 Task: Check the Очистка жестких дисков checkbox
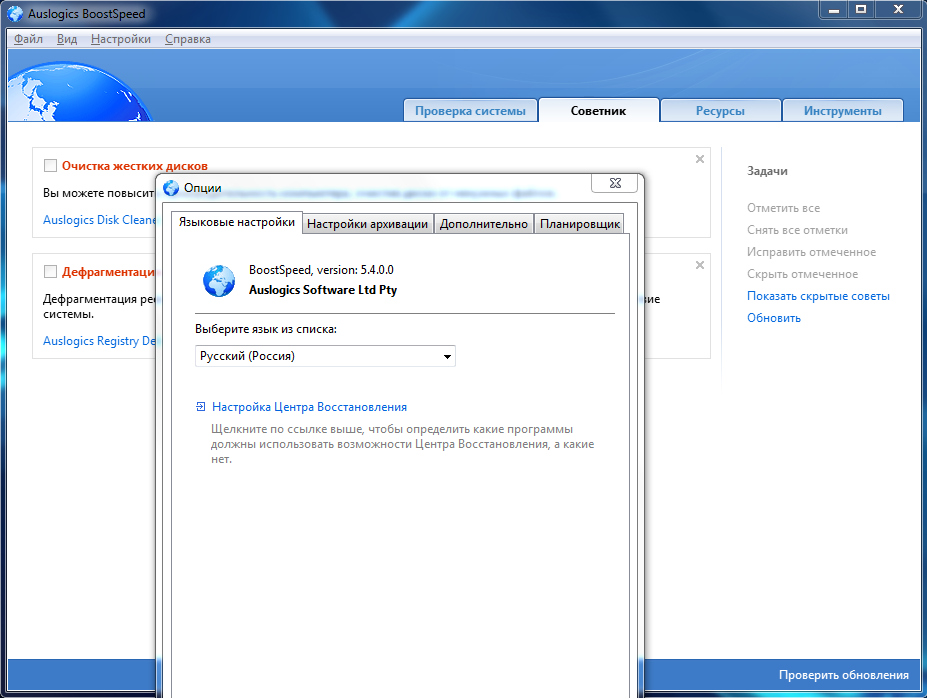[x=50, y=165]
